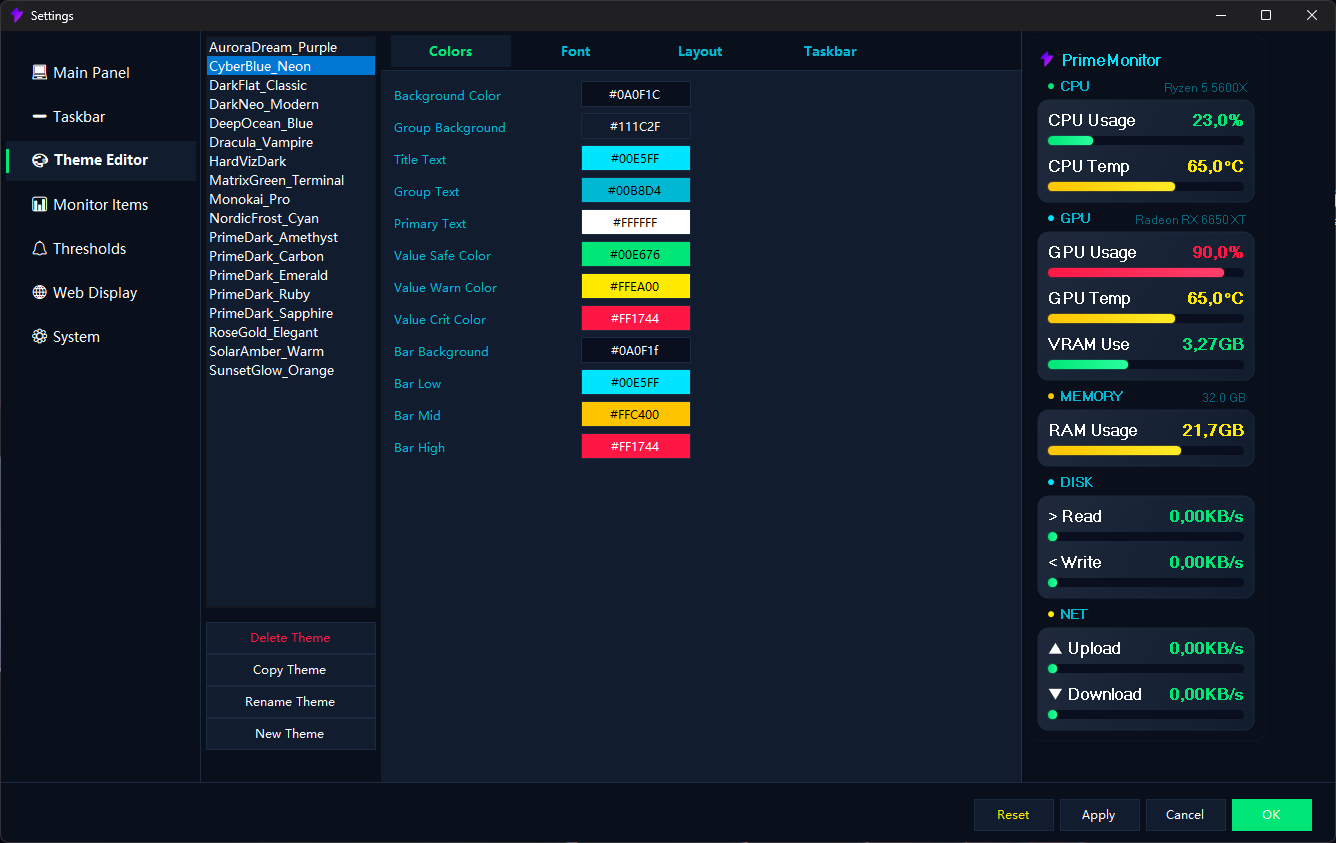The height and width of the screenshot is (843, 1336).
Task: Switch to the Colors tab
Action: point(451,51)
